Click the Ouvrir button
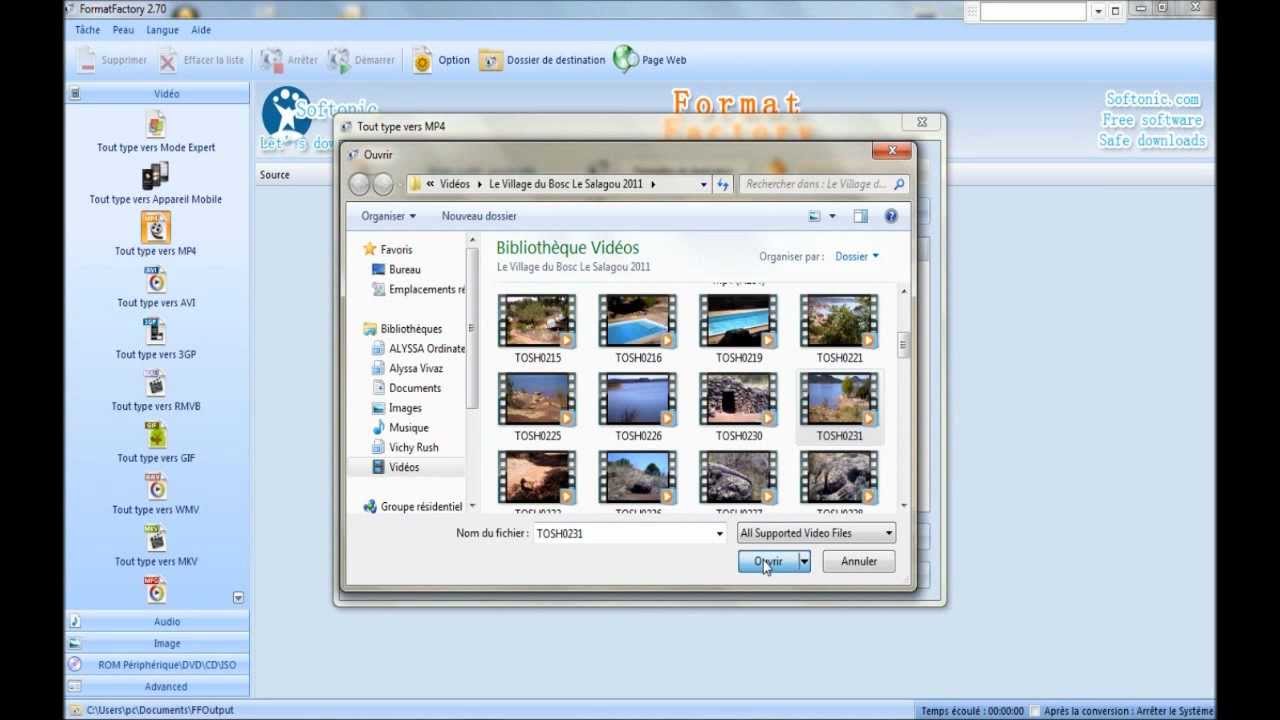 768,562
